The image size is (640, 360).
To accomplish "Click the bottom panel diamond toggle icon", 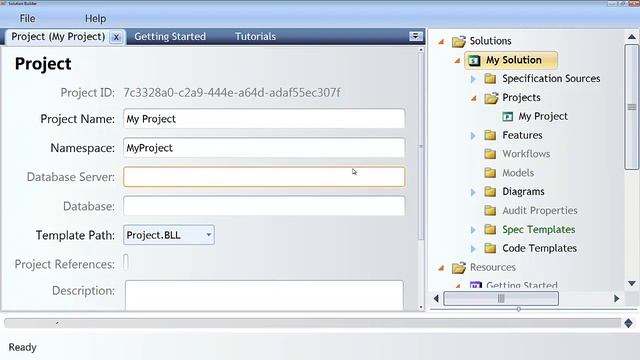I will click(629, 323).
